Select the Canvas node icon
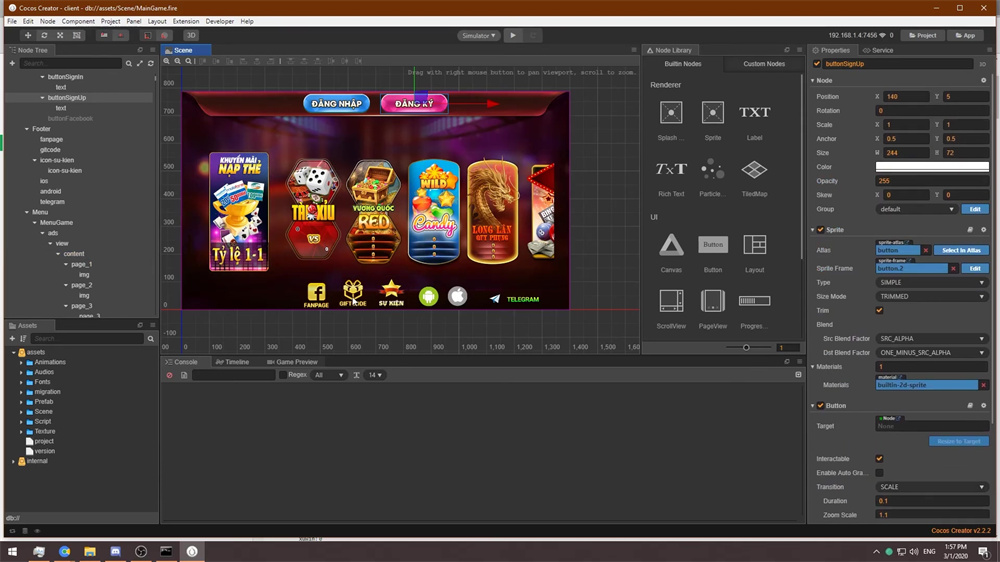 pos(671,245)
